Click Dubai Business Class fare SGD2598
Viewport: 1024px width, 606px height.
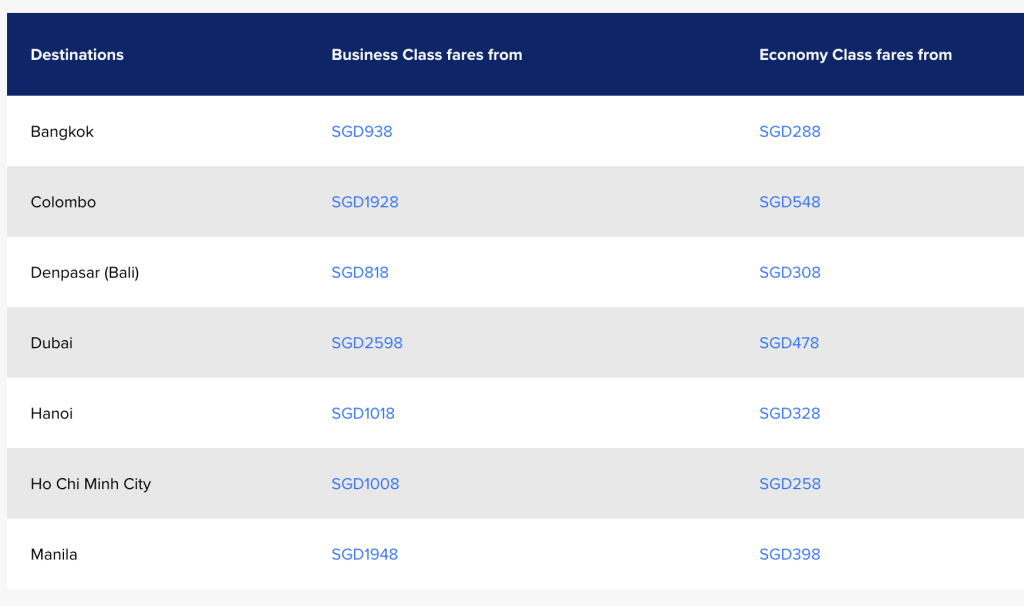pos(367,343)
